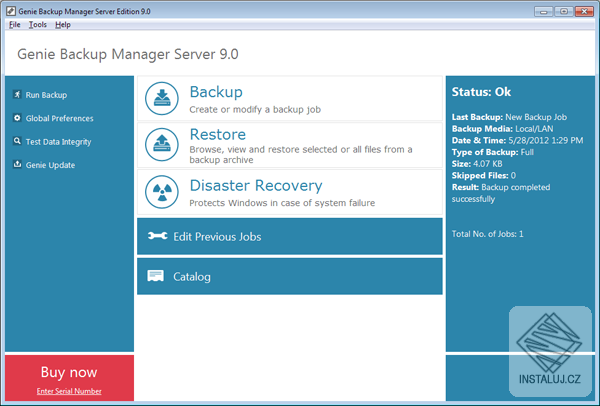
Task: Follow the Enter Serial Number link
Action: (69, 389)
